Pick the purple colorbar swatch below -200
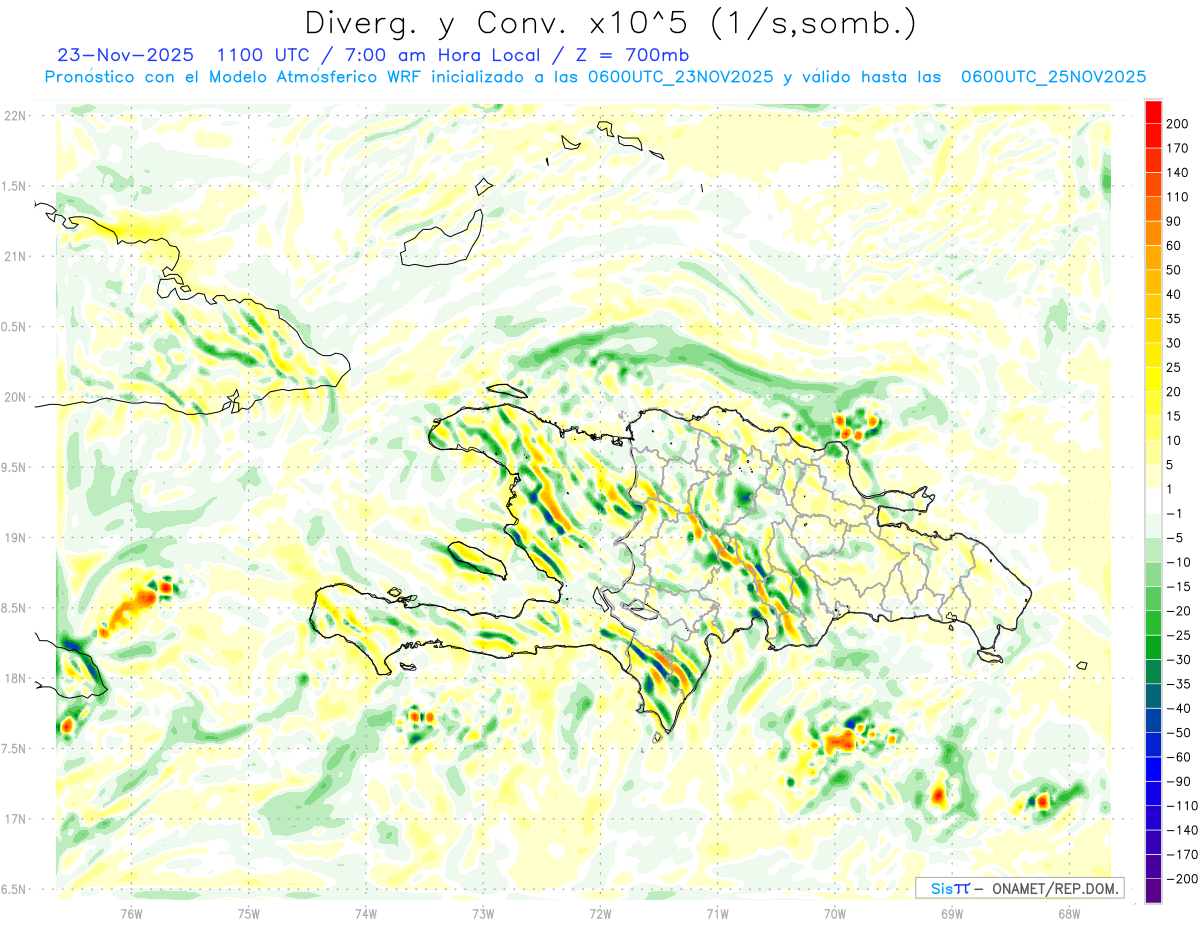1200x927 pixels. click(x=1153, y=892)
